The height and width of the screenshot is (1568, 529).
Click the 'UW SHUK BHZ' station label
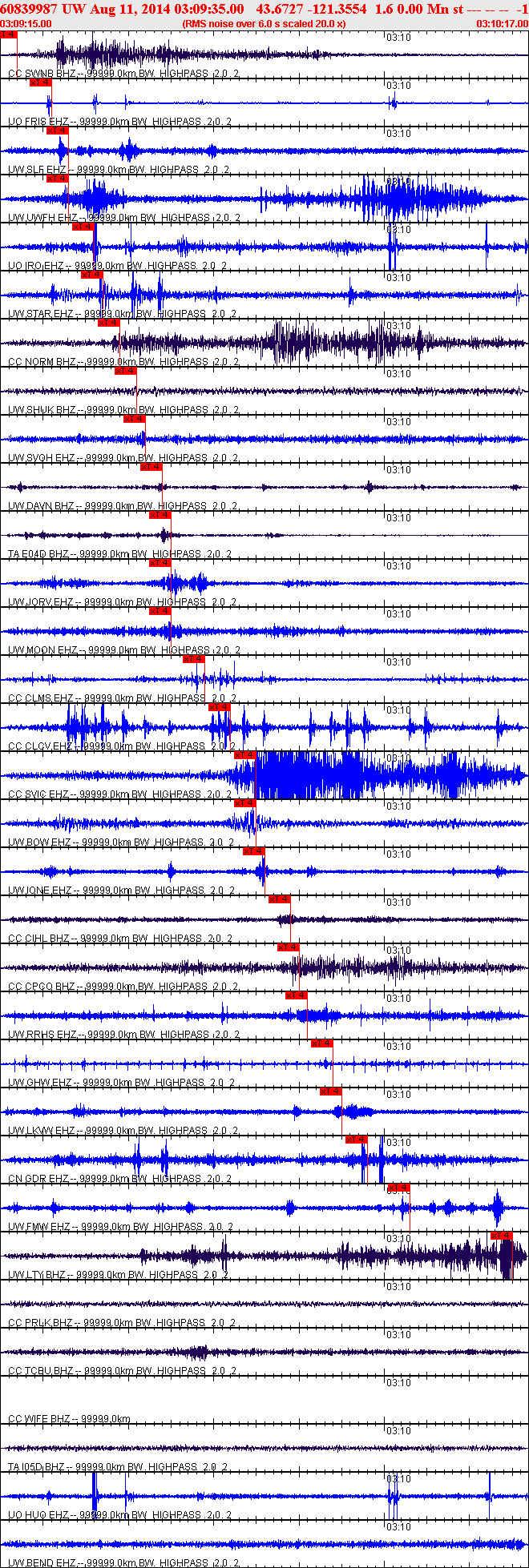[x=42, y=410]
